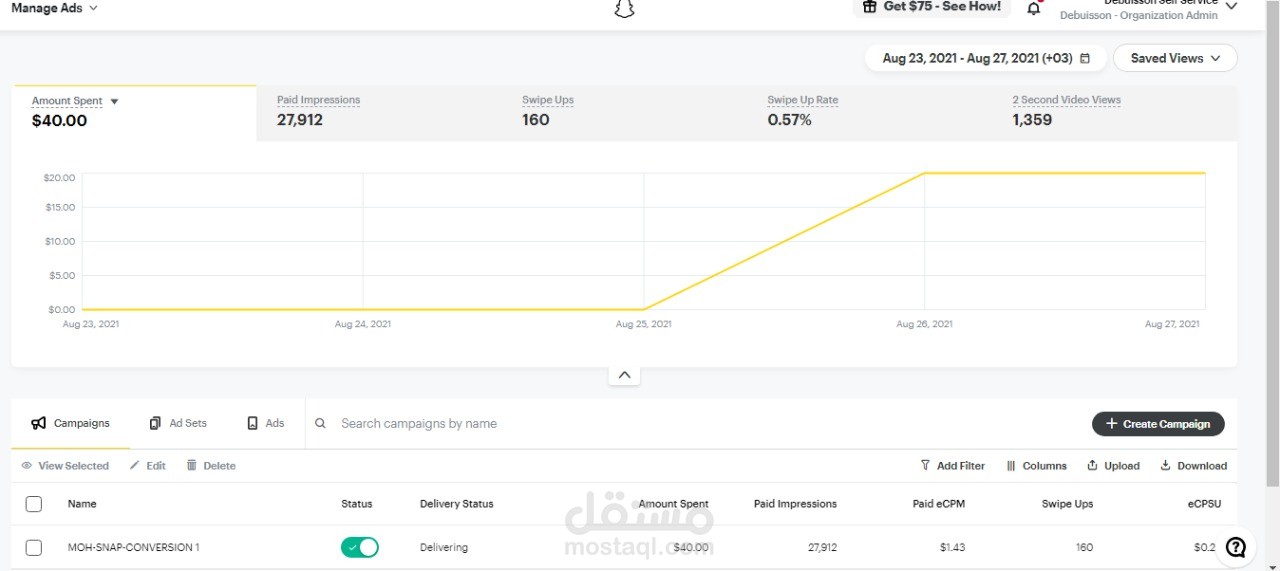This screenshot has height=571, width=1280.
Task: Open the MOH-SNAP-CONVERSION 1 campaign link
Action: 134,547
